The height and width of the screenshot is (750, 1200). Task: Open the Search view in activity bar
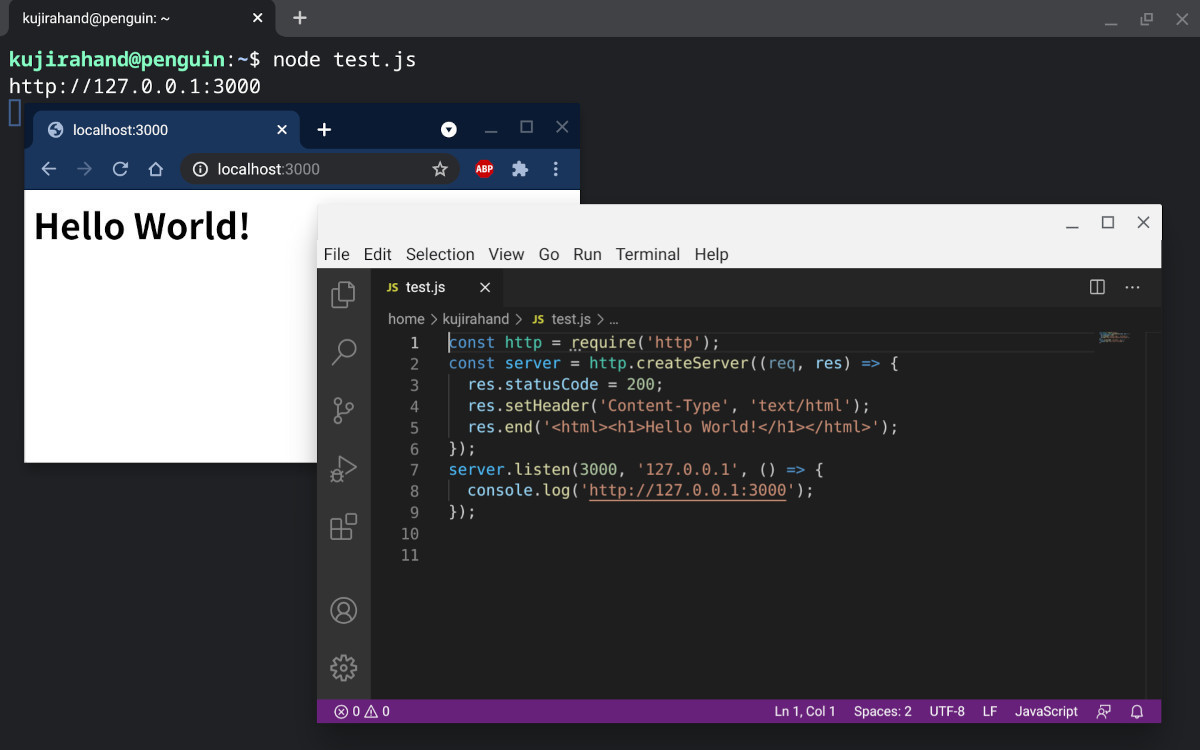[343, 352]
